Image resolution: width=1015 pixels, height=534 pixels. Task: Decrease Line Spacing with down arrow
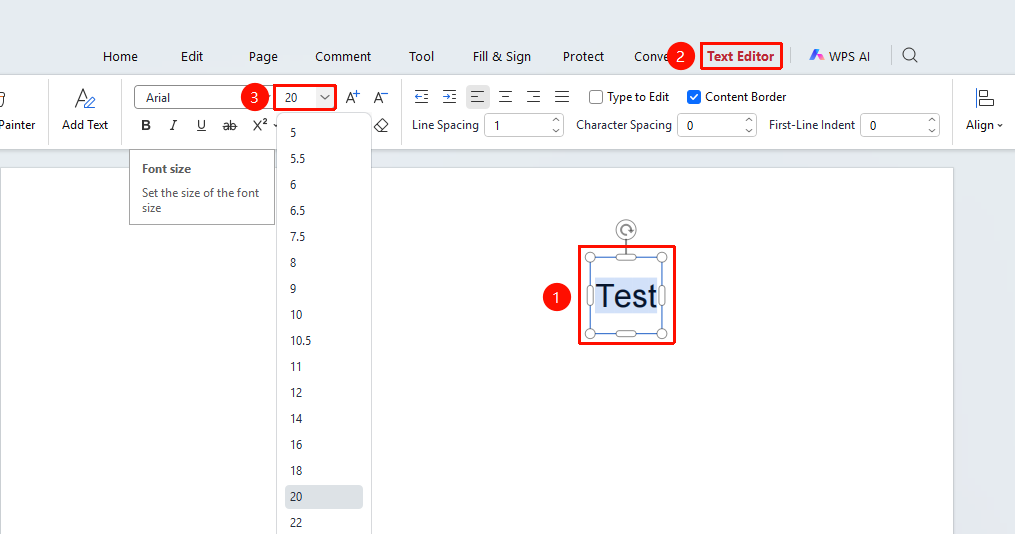click(556, 131)
